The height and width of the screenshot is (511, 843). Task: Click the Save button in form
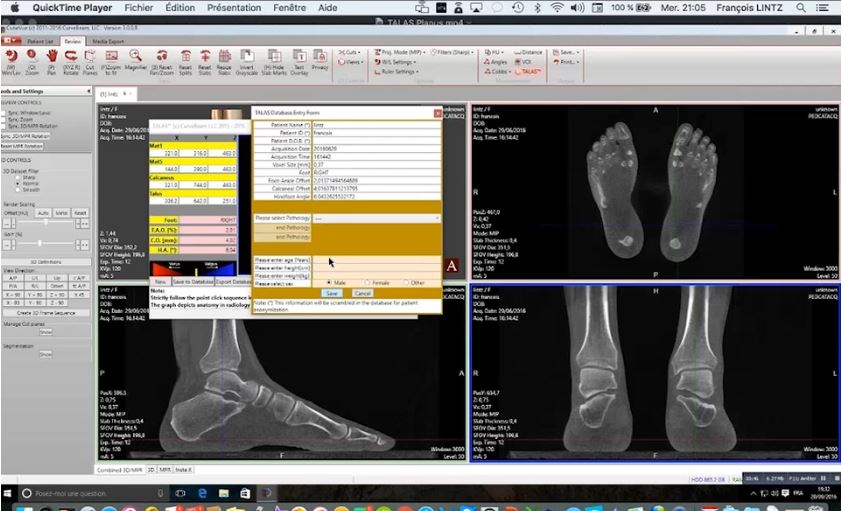click(332, 293)
